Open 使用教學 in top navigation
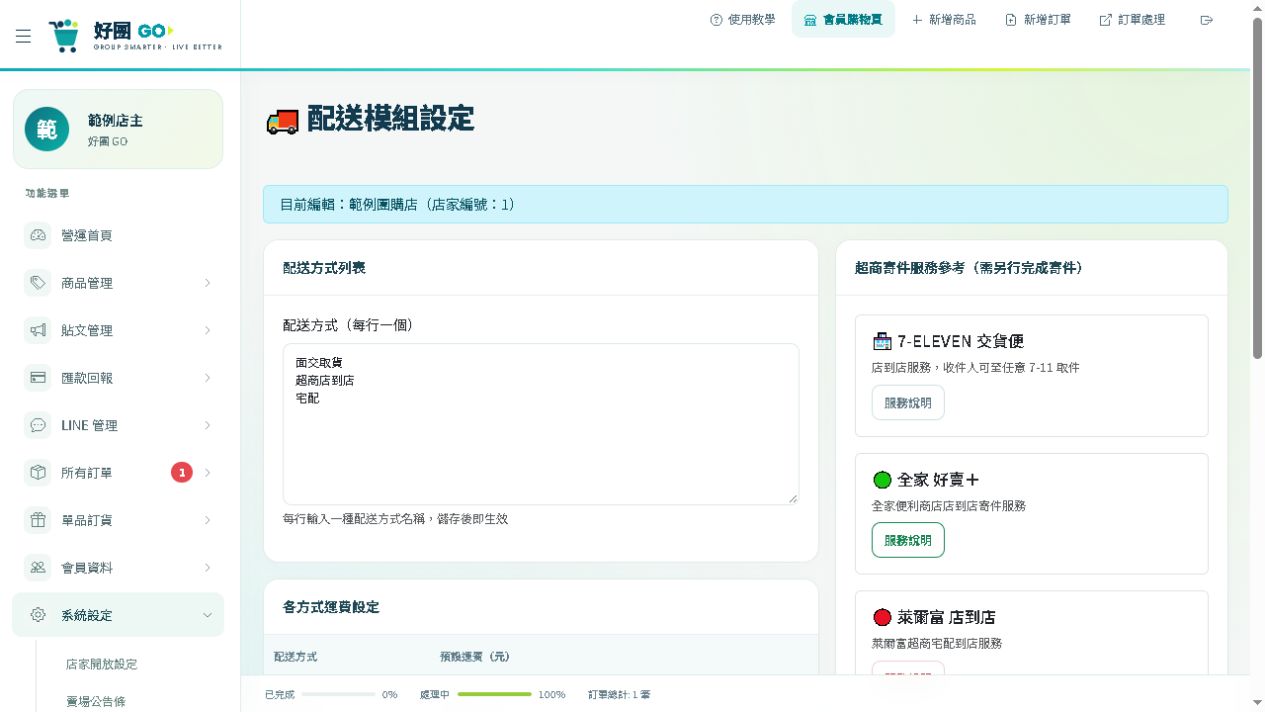1265x712 pixels. [742, 20]
